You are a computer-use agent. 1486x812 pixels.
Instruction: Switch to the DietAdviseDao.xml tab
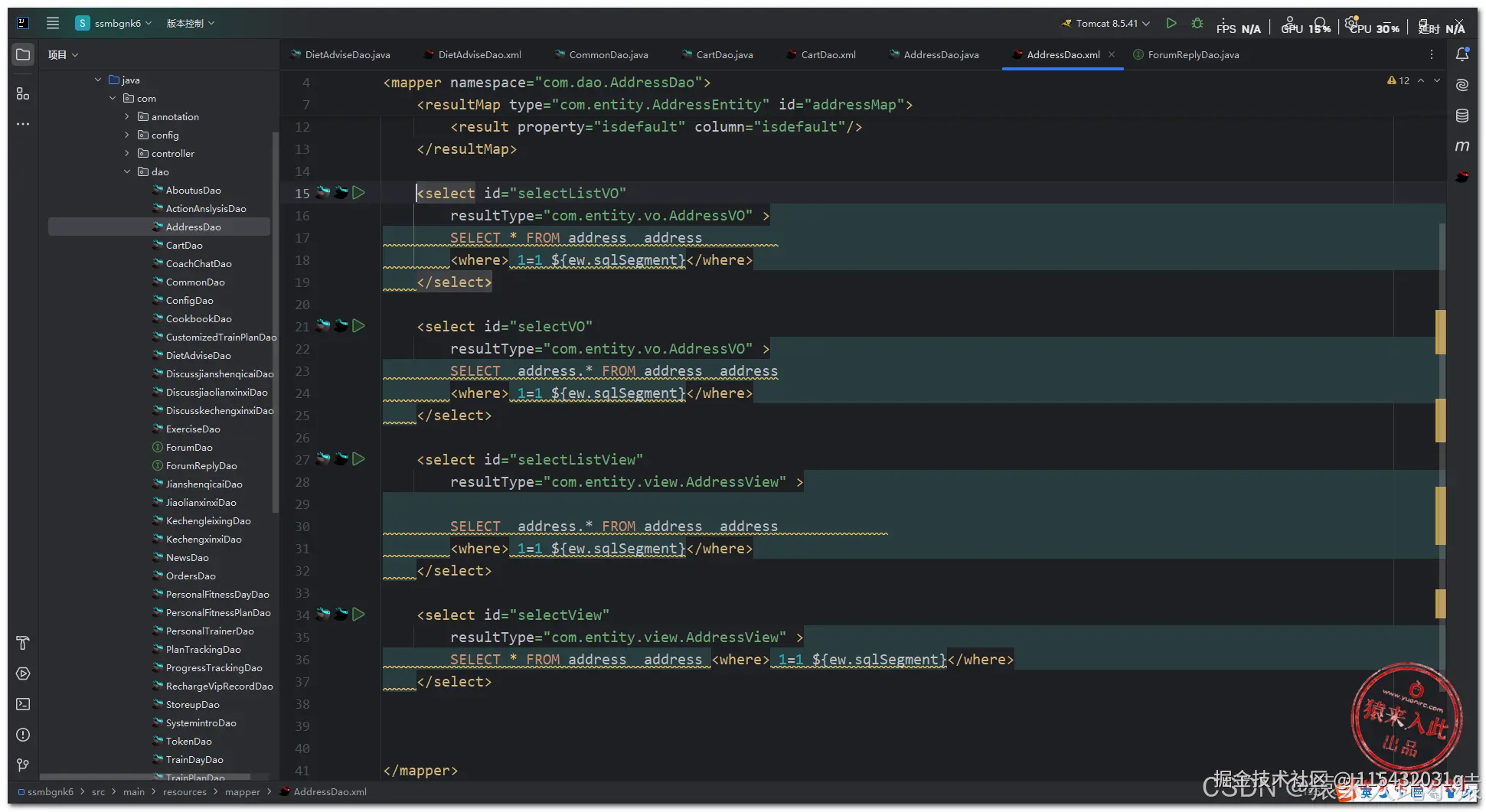(472, 54)
